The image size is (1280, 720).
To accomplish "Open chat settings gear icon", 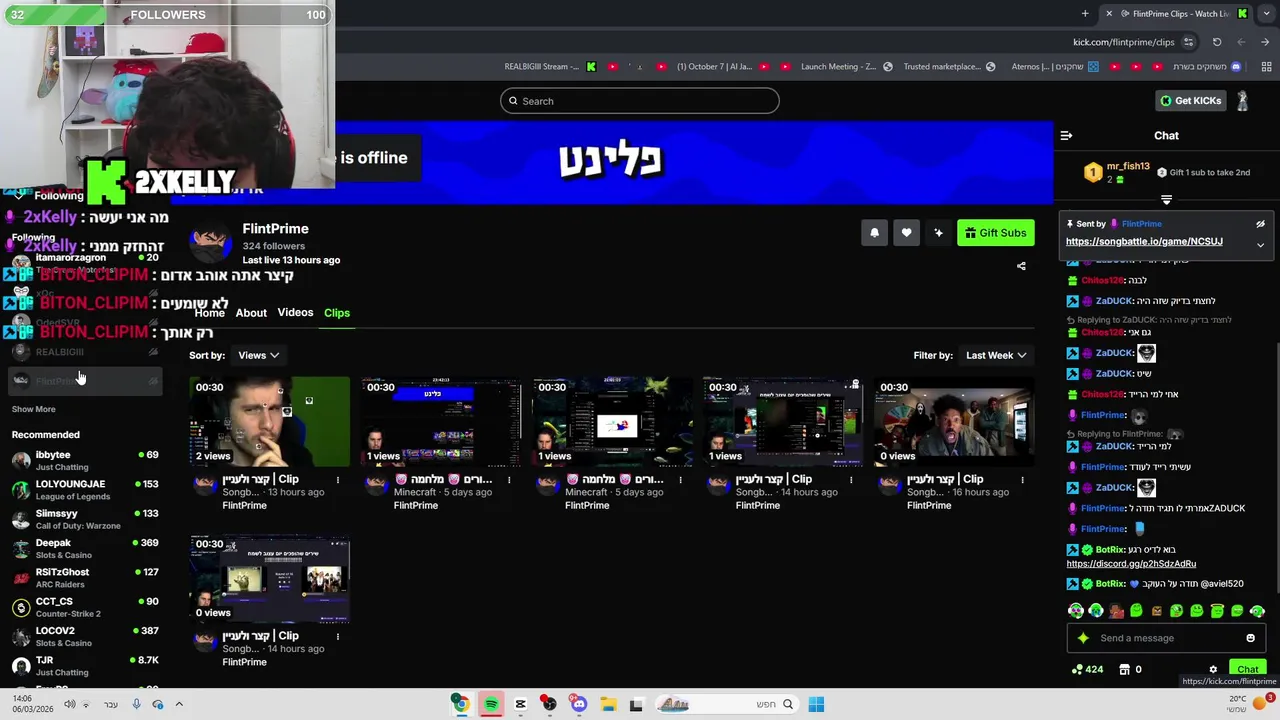I will click(1213, 670).
